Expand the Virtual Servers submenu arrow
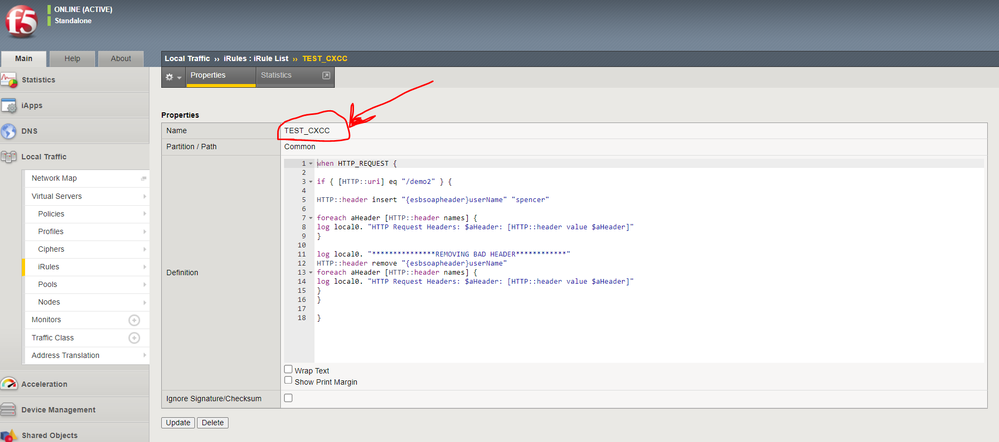The height and width of the screenshot is (442, 999). click(143, 197)
